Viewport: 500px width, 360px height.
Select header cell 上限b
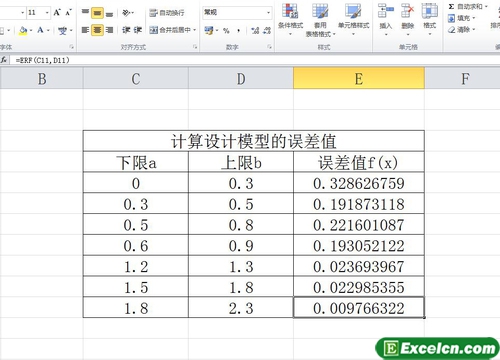pos(241,162)
